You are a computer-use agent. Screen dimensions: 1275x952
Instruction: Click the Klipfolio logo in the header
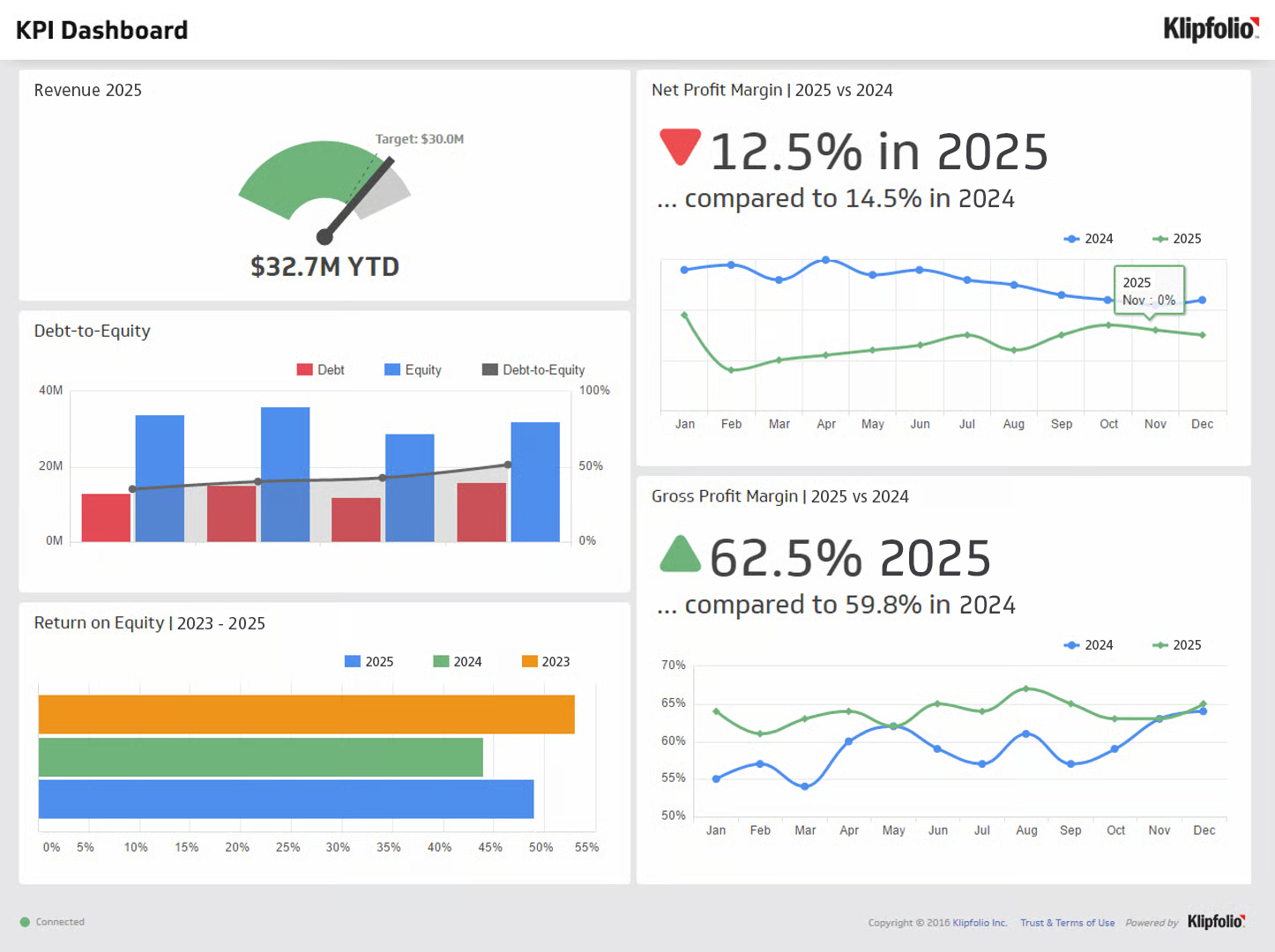coord(1209,29)
